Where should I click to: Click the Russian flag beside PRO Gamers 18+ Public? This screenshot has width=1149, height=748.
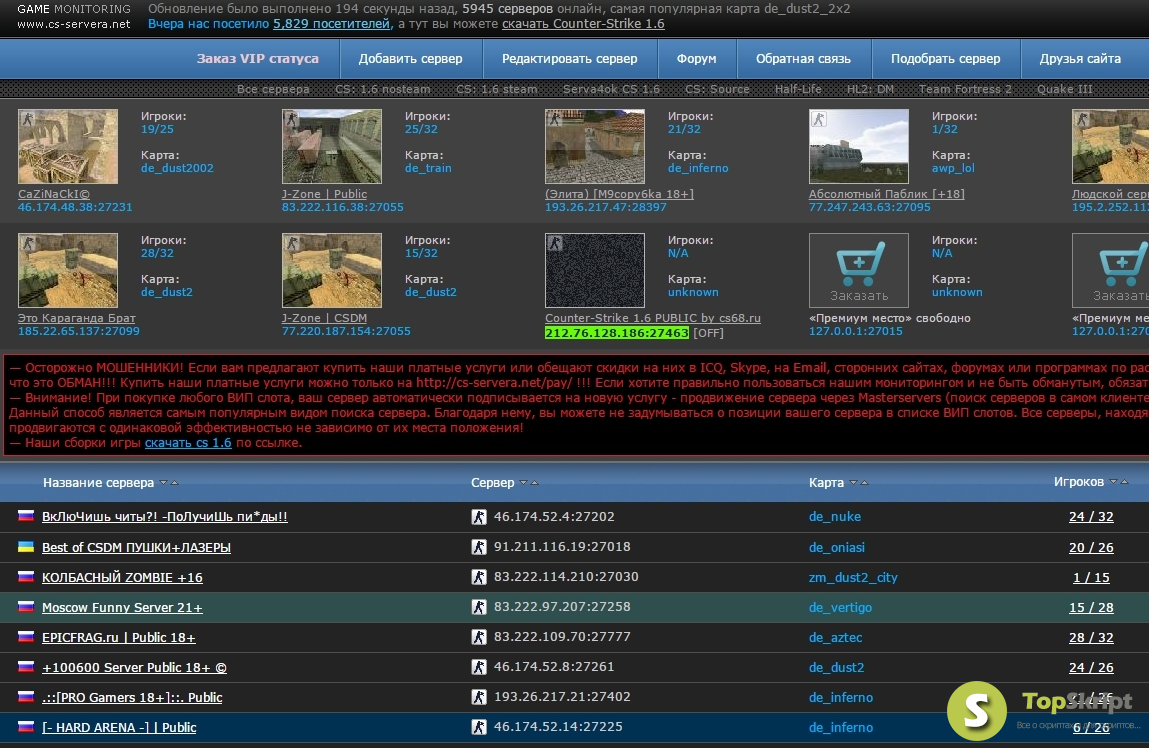pos(26,697)
